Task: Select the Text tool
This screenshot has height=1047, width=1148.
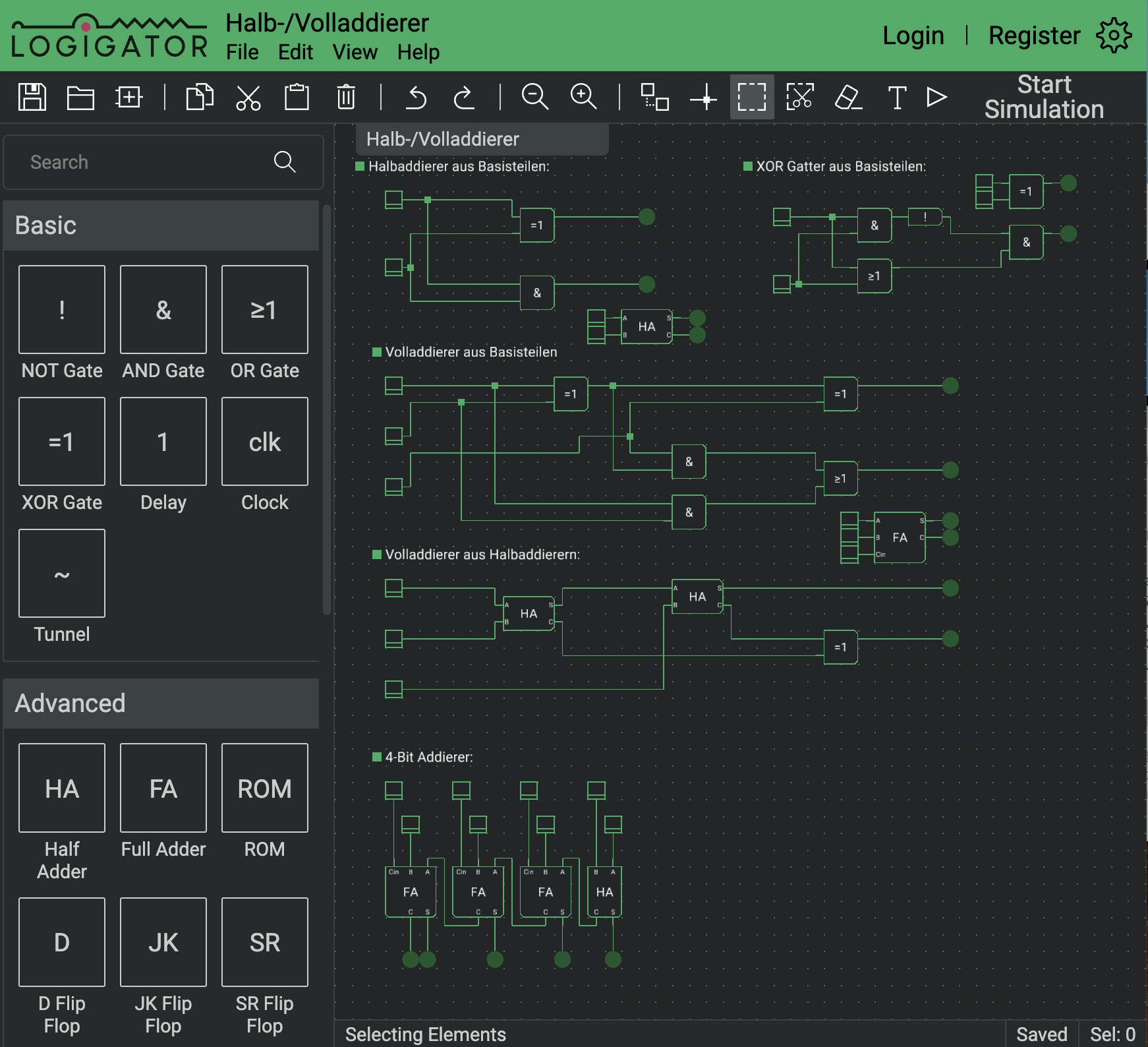Action: click(897, 97)
